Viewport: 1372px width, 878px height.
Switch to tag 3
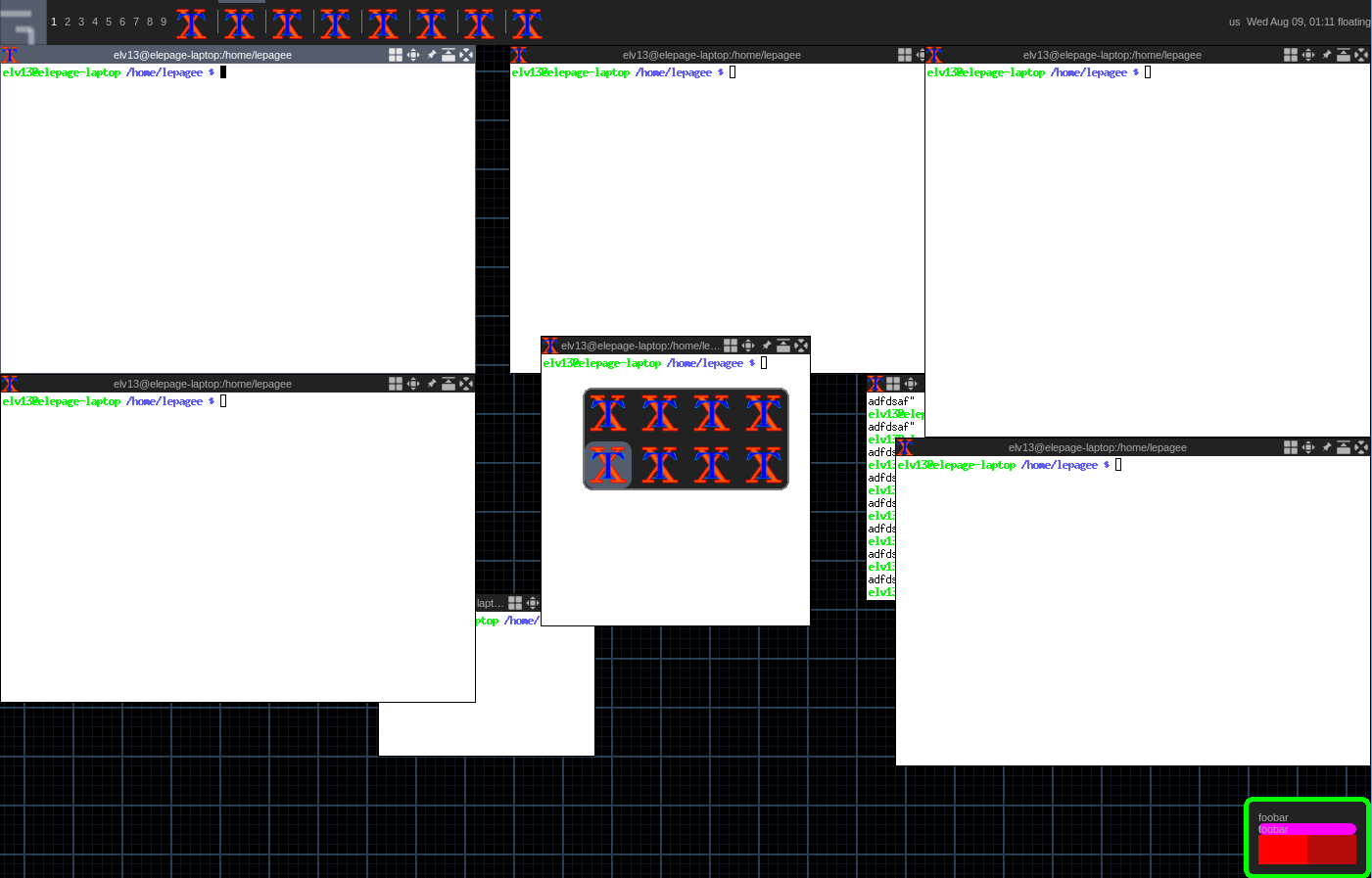pyautogui.click(x=81, y=22)
